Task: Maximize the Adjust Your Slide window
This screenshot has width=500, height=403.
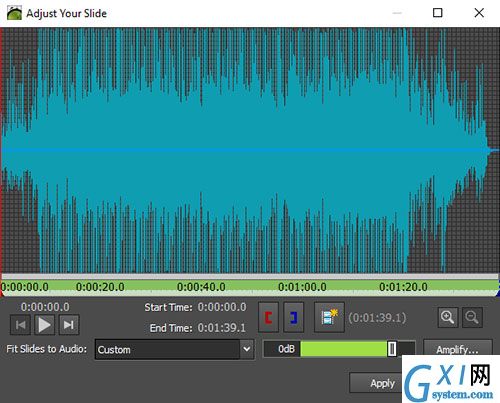Action: pyautogui.click(x=437, y=13)
